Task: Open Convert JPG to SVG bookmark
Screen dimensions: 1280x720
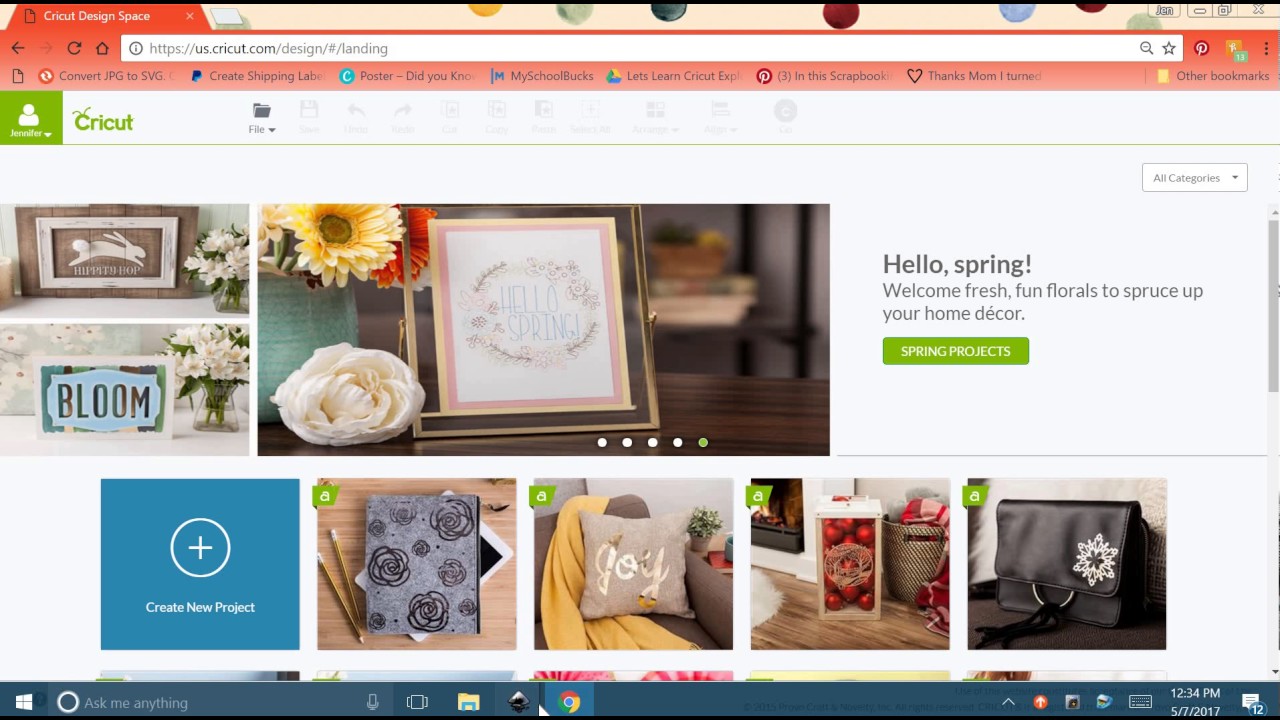Action: click(x=106, y=76)
